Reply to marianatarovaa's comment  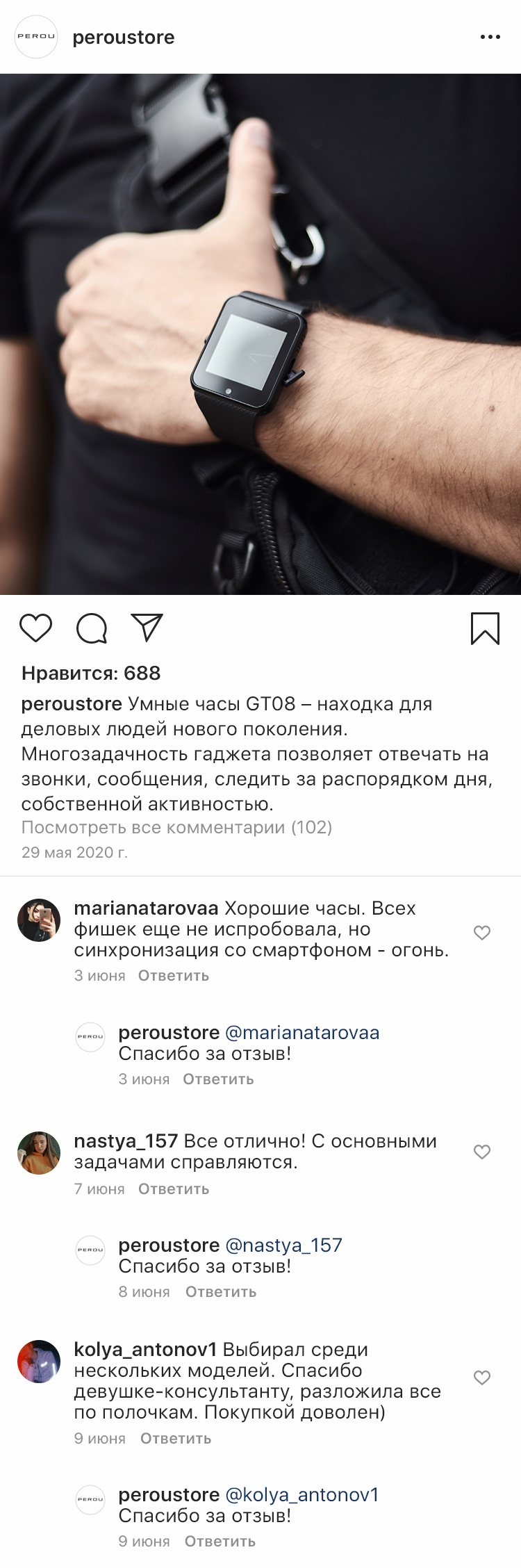174,976
